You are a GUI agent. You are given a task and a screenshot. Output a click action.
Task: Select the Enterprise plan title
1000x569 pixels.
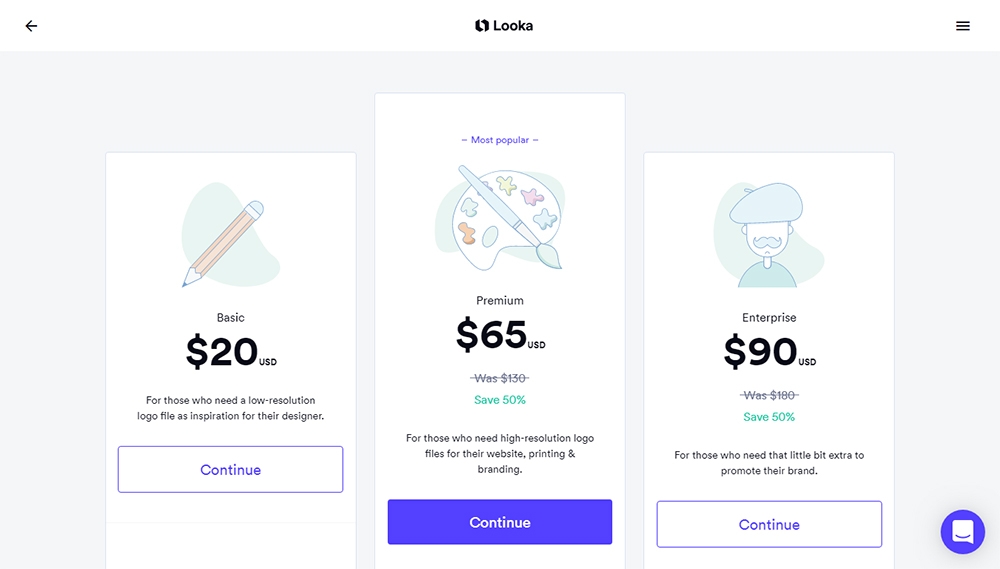769,318
